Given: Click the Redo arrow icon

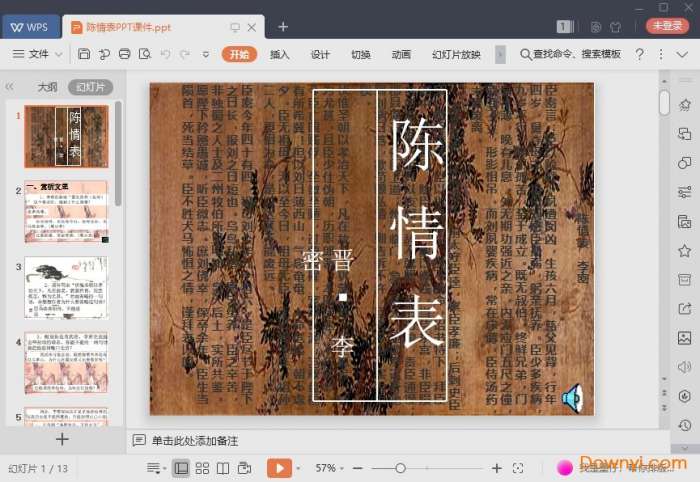Looking at the screenshot, I should coord(185,54).
